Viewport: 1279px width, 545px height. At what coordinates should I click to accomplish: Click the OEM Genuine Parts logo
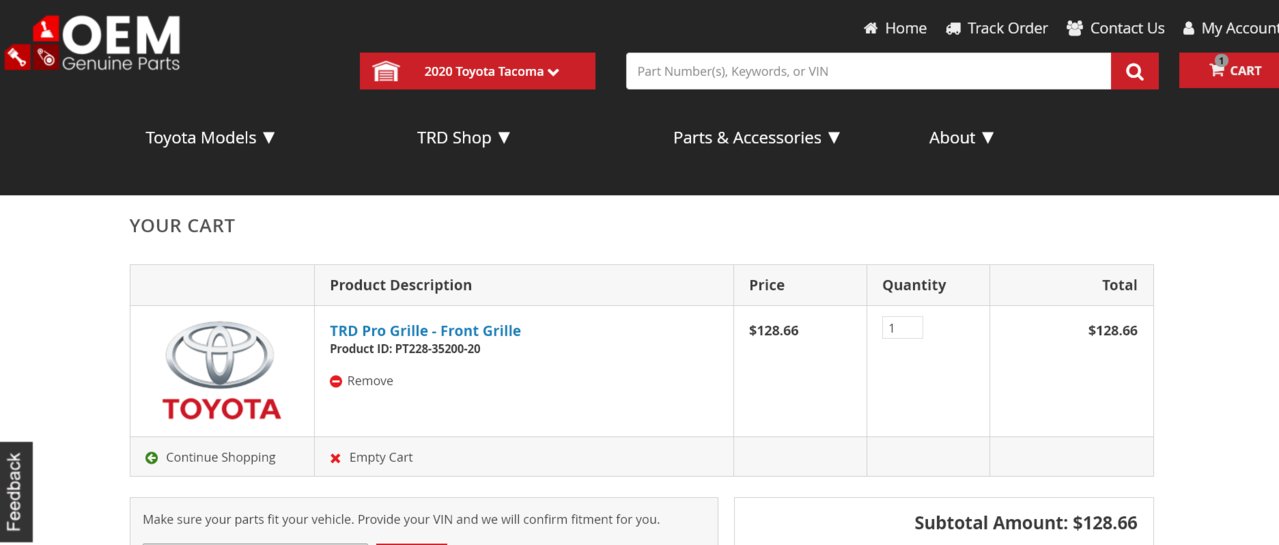93,44
